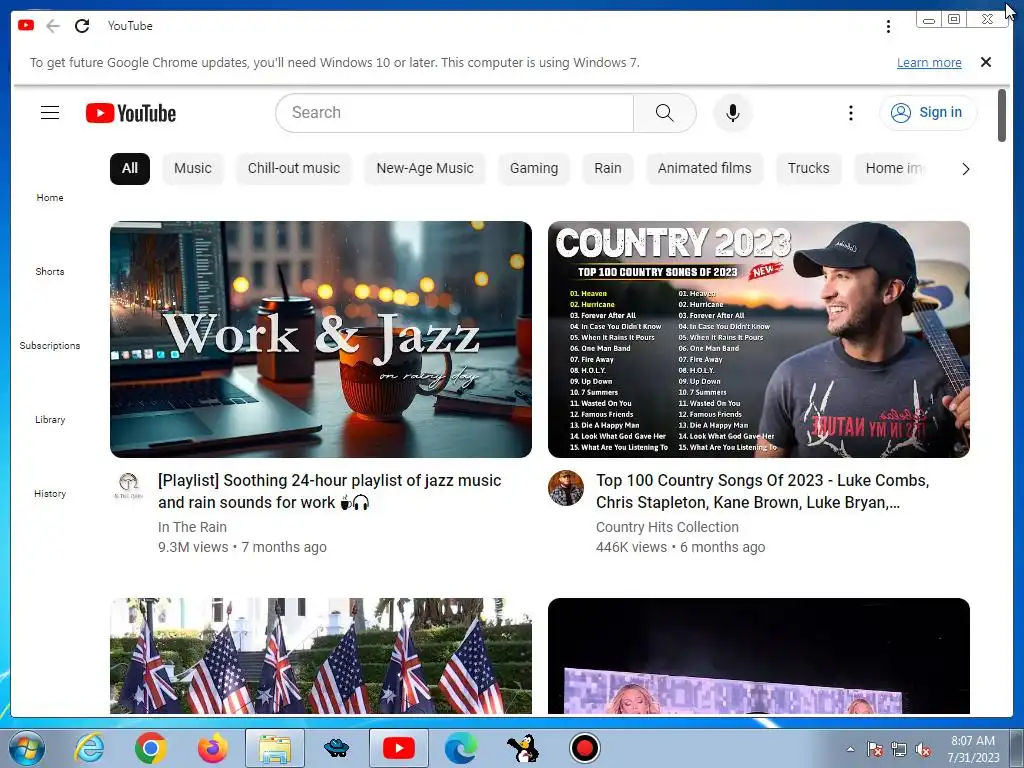The height and width of the screenshot is (768, 1024).
Task: Open the Work & Jazz video thumbnail
Action: pos(321,339)
